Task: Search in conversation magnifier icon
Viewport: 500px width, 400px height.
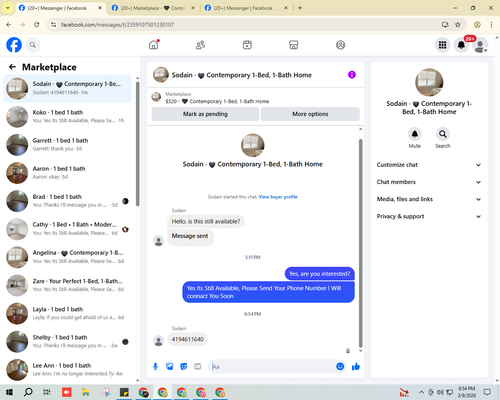Action: tap(442, 134)
